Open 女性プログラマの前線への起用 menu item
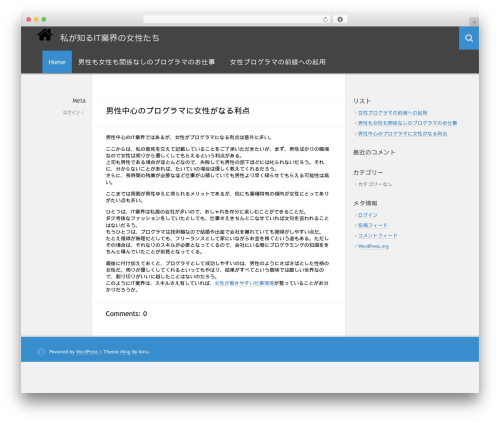 point(277,62)
